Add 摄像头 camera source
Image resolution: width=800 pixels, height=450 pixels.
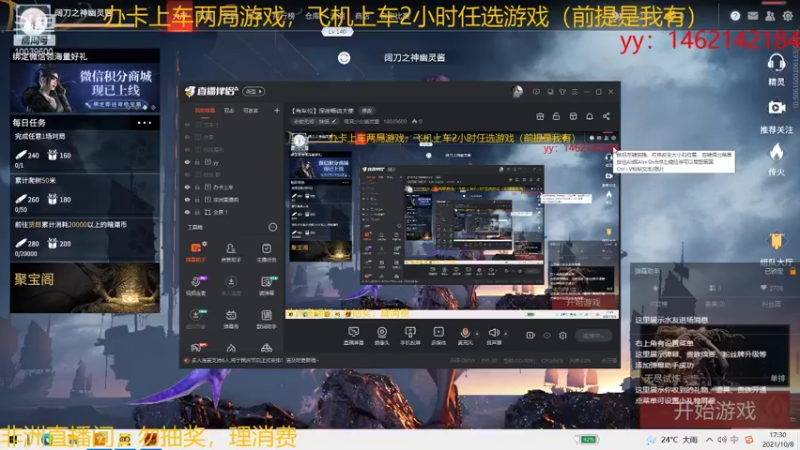click(x=382, y=336)
